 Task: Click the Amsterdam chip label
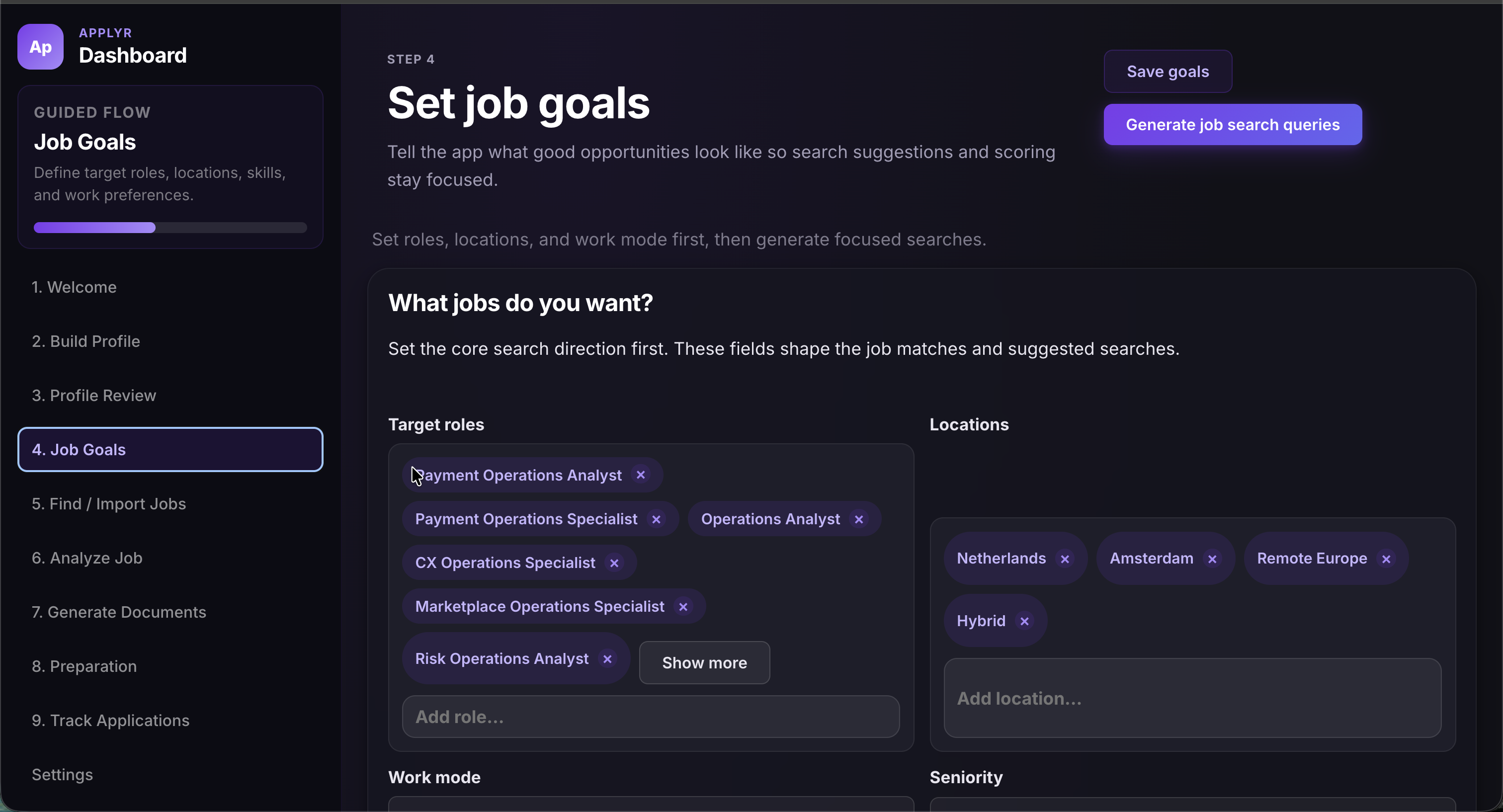pos(1151,559)
